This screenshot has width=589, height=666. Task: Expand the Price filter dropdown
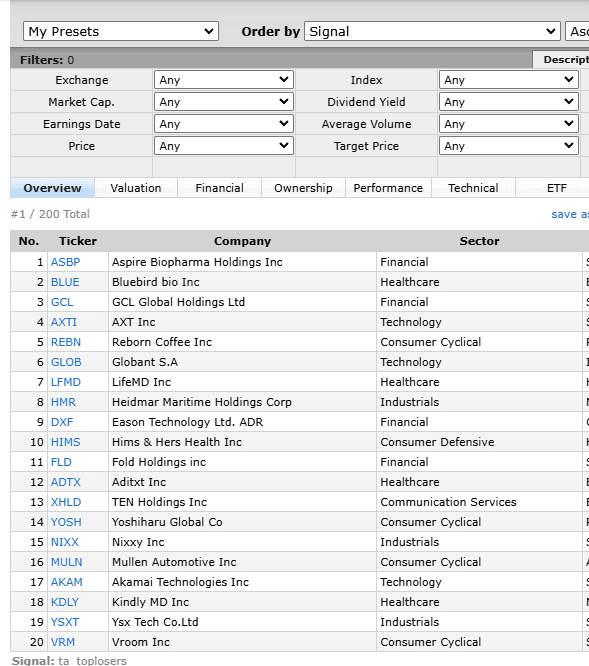pos(224,146)
